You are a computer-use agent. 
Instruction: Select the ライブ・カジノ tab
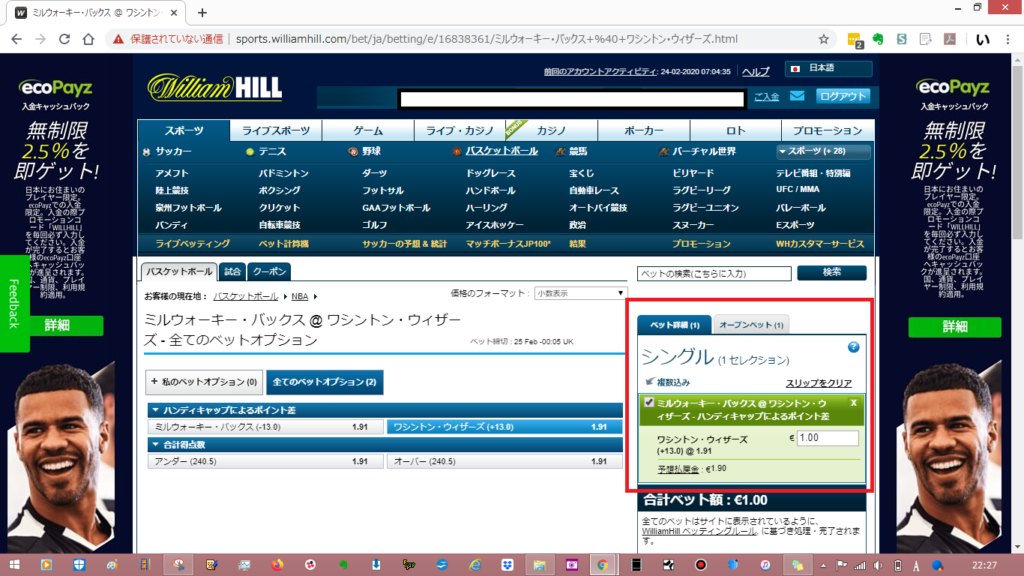(460, 131)
